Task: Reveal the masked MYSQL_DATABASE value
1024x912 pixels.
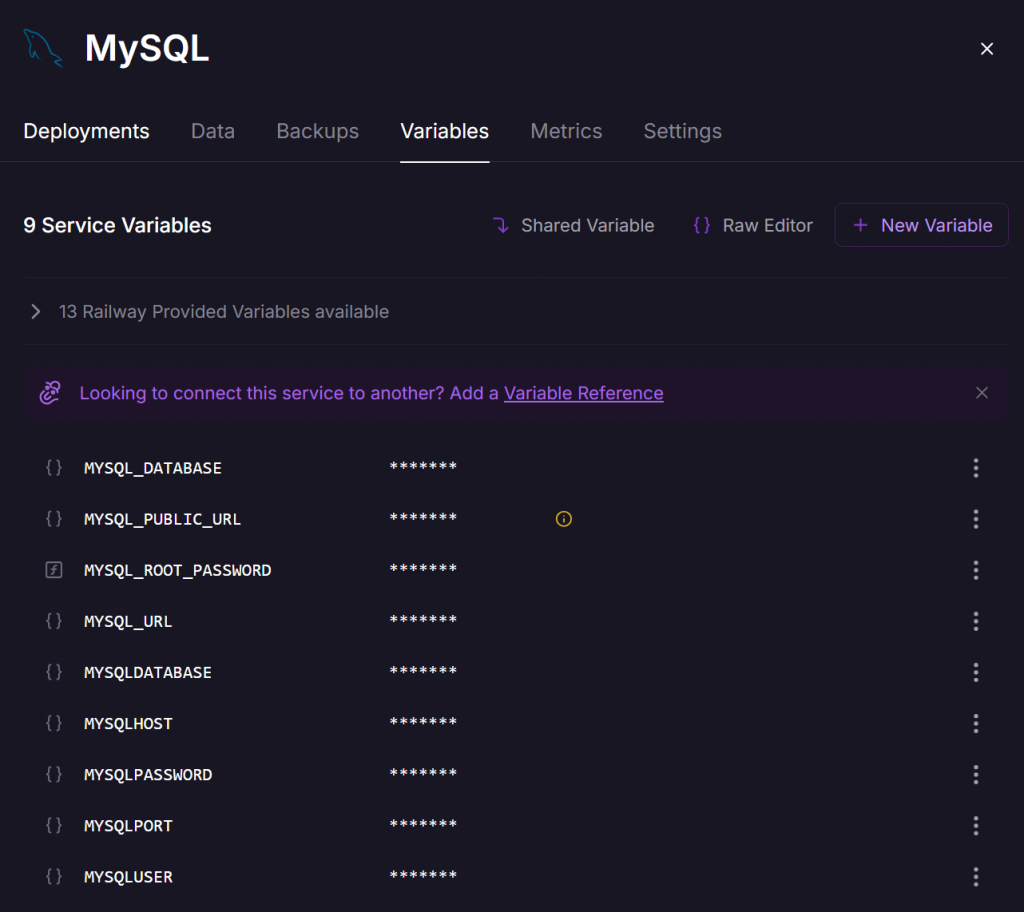Action: (423, 466)
